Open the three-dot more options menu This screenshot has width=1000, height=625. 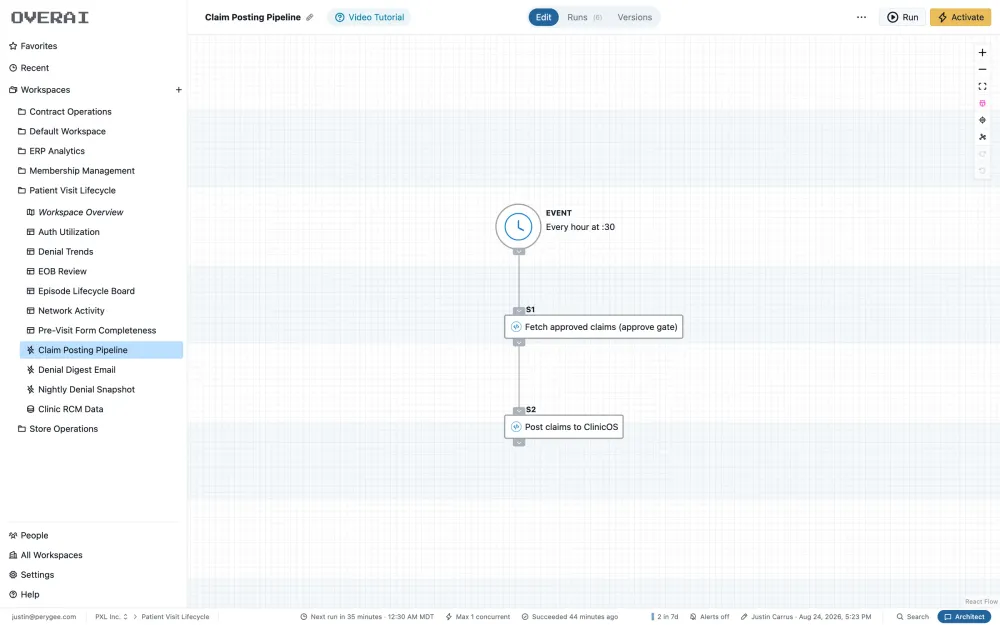pyautogui.click(x=862, y=17)
